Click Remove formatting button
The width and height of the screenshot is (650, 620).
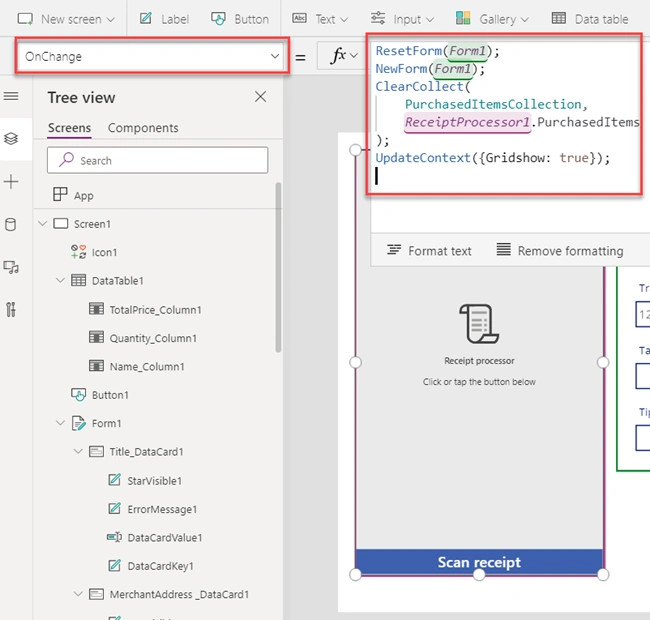pos(560,250)
